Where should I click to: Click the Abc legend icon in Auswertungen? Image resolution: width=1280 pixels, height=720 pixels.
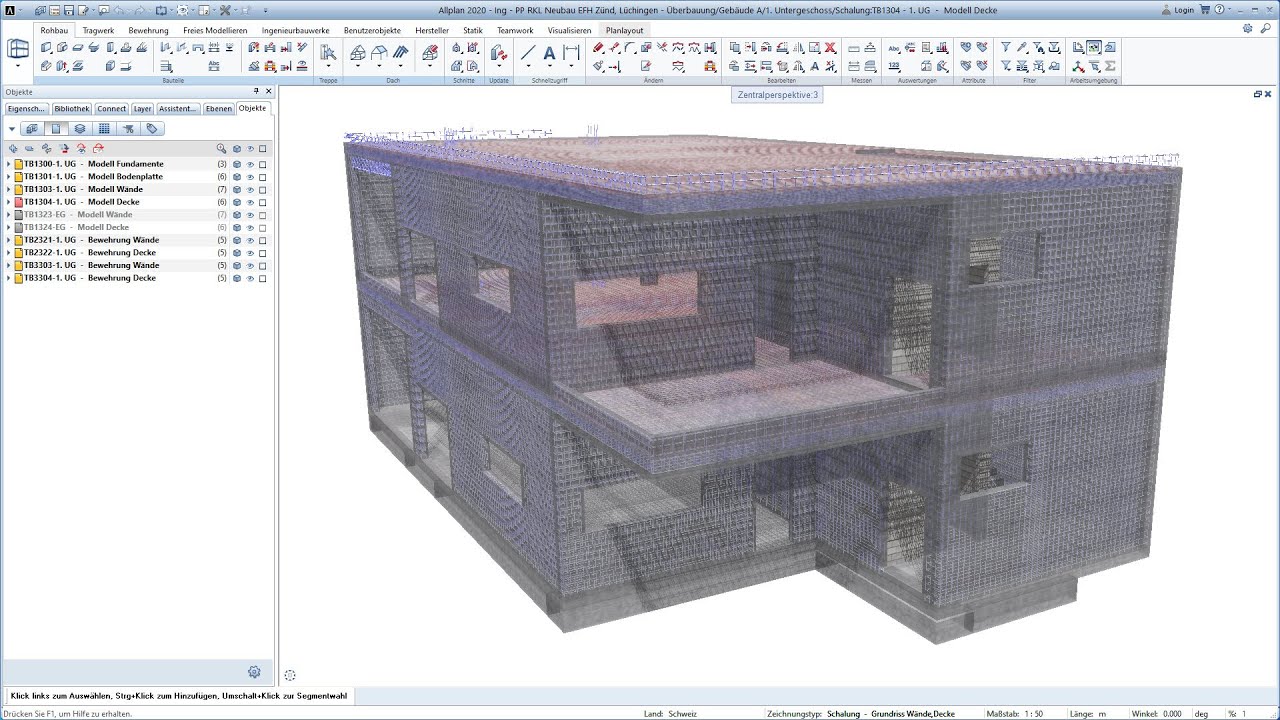pyautogui.click(x=893, y=48)
